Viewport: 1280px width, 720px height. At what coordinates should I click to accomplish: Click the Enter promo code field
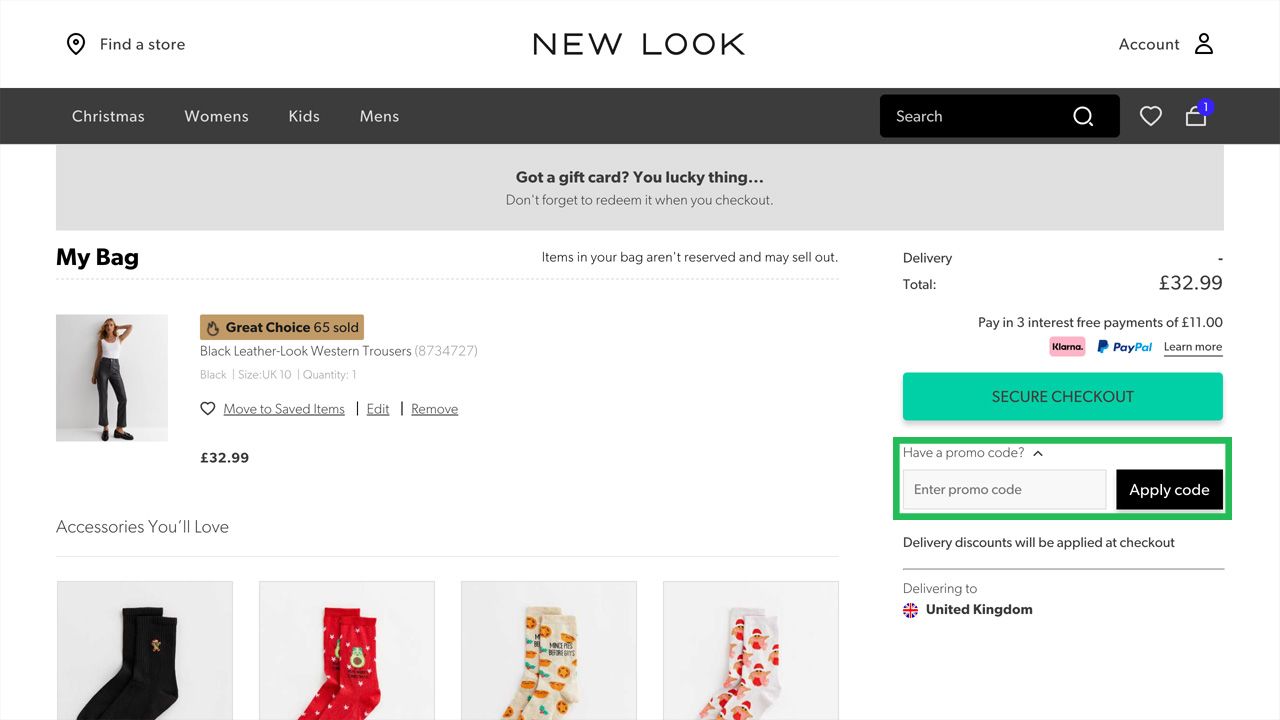point(1005,490)
